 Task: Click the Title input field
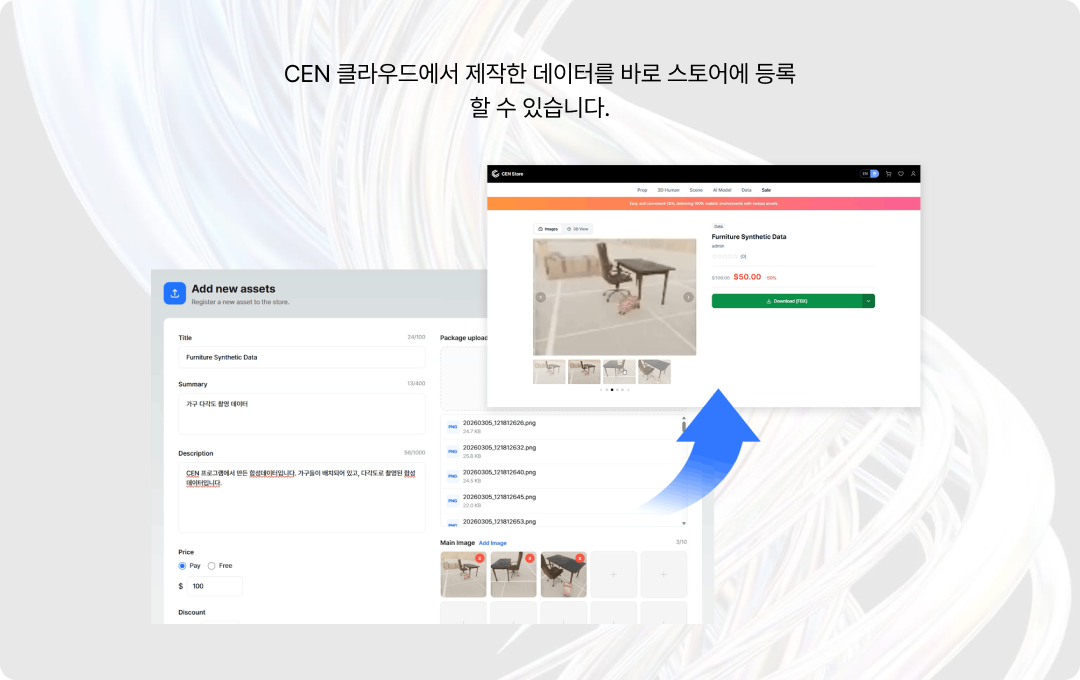[301, 357]
